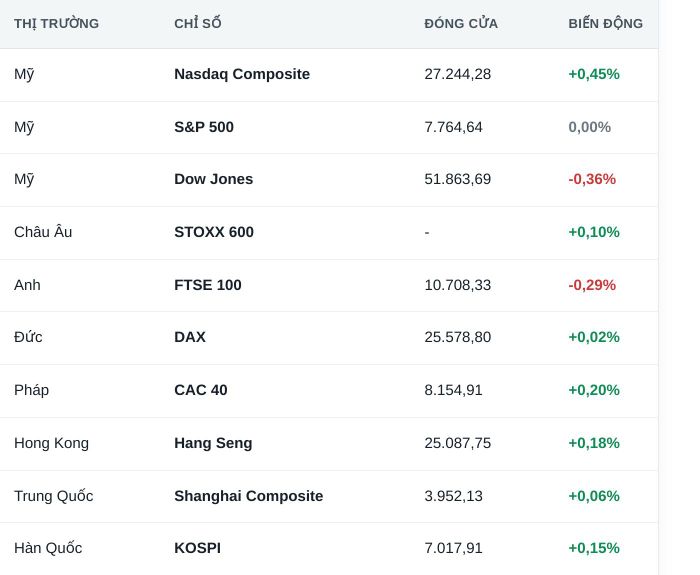Click the FTSE 100 -0,29% change value

pos(592,285)
